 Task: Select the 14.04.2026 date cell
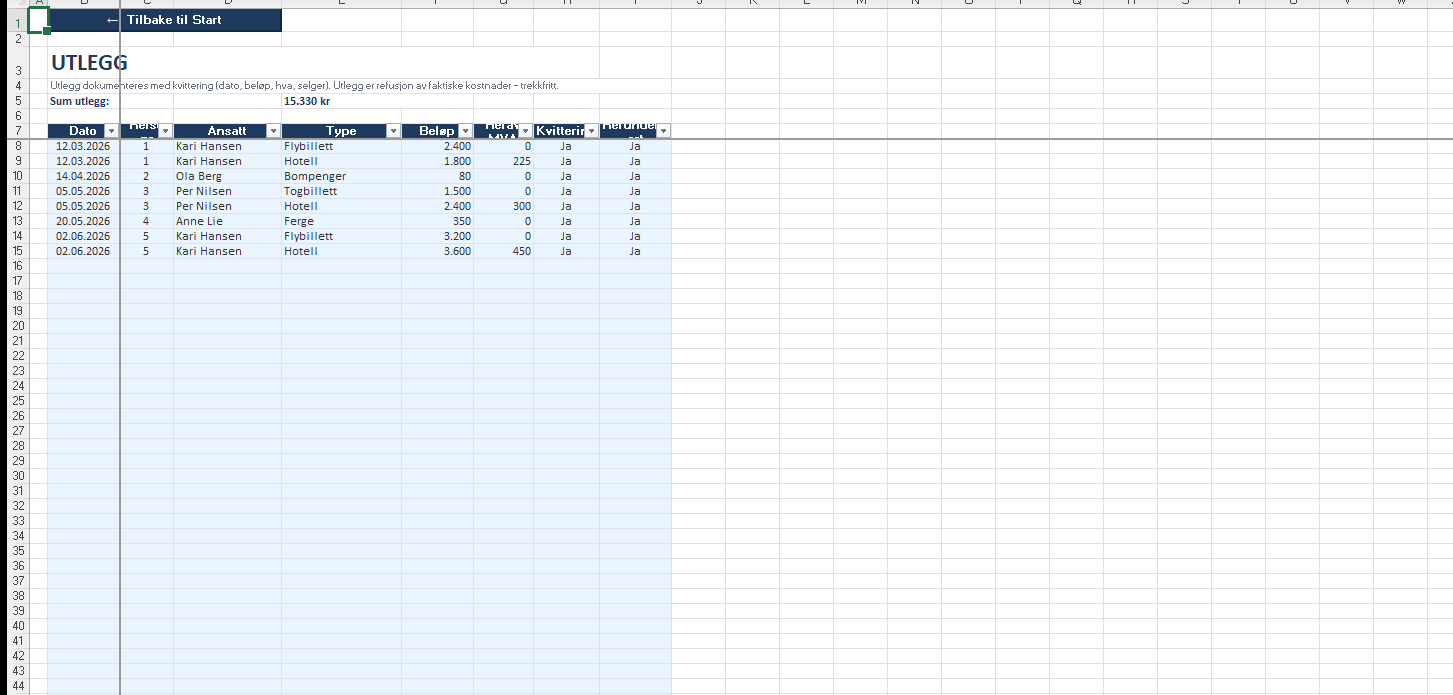click(84, 176)
